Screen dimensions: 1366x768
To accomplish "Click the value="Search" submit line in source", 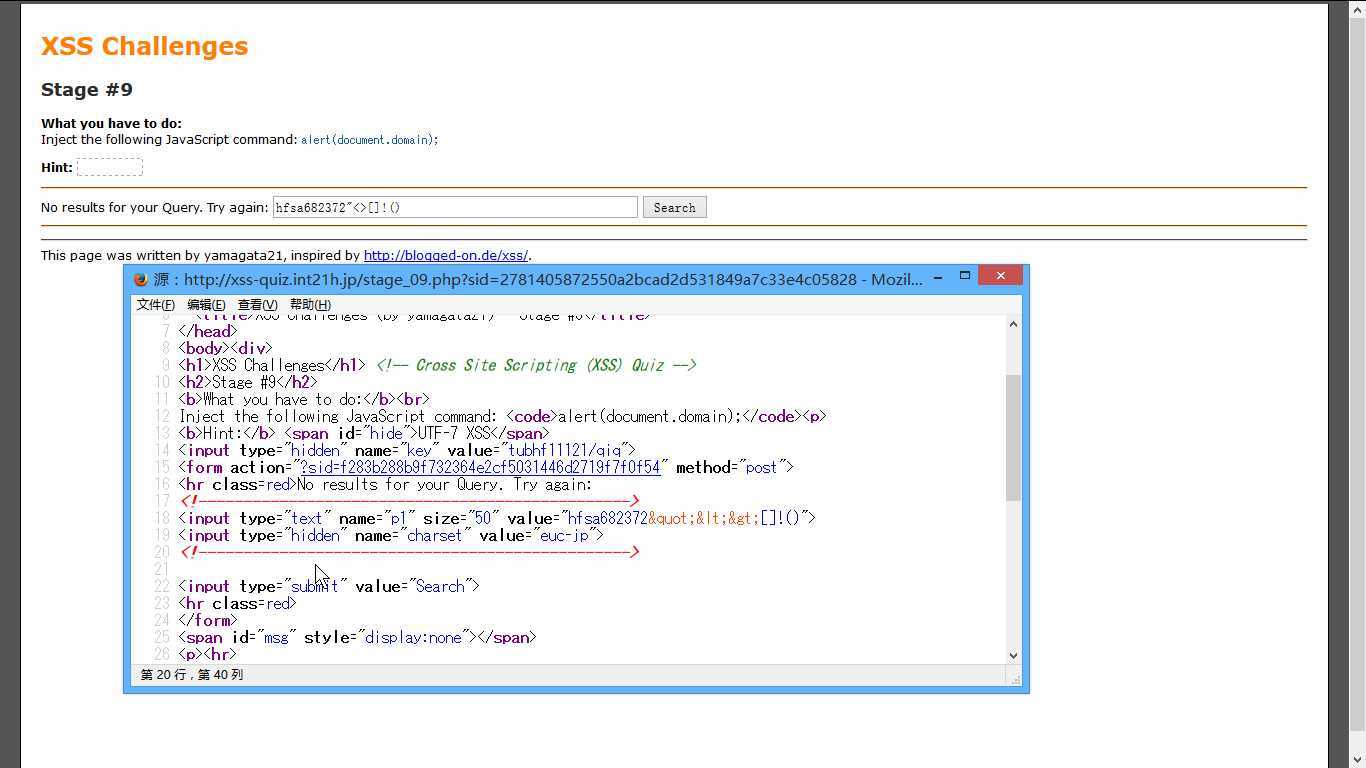I will (x=329, y=586).
